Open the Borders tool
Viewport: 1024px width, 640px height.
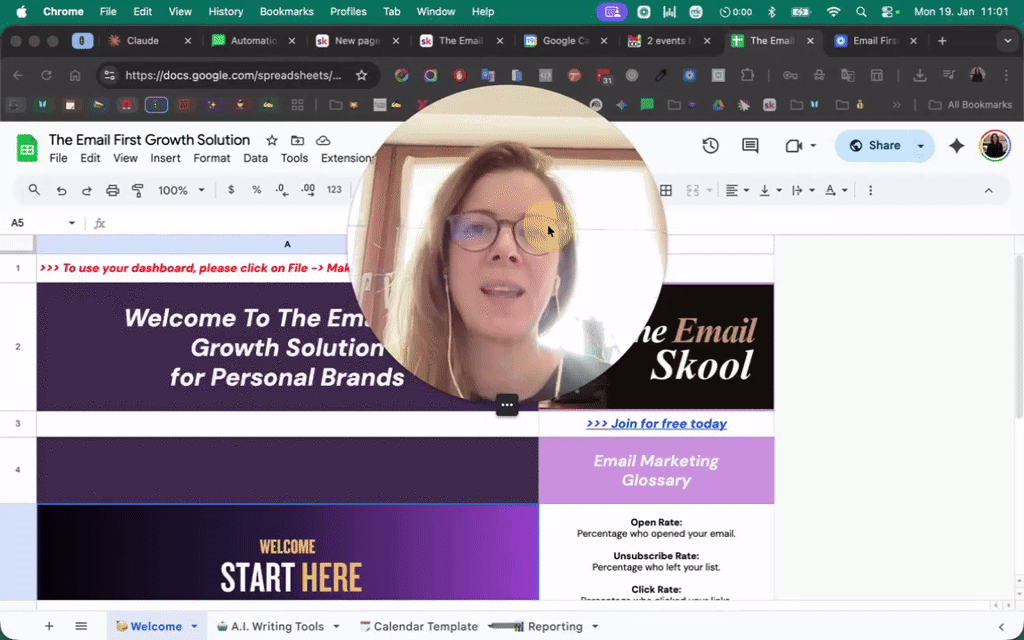(x=666, y=190)
